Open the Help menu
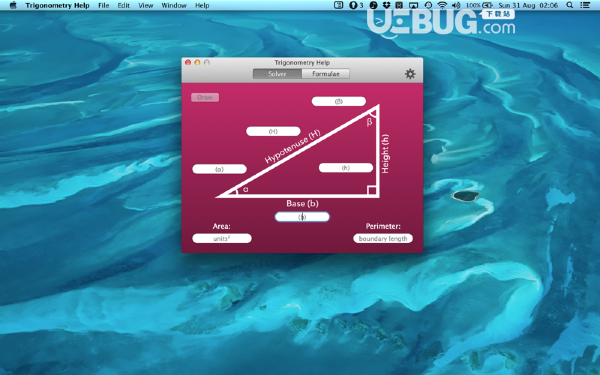This screenshot has width=600, height=375. 202,5
